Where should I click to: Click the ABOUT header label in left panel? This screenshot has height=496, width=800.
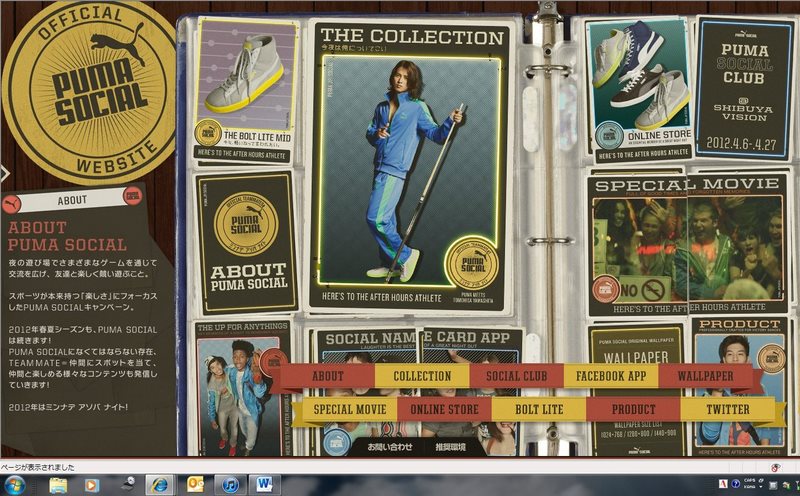[x=72, y=200]
